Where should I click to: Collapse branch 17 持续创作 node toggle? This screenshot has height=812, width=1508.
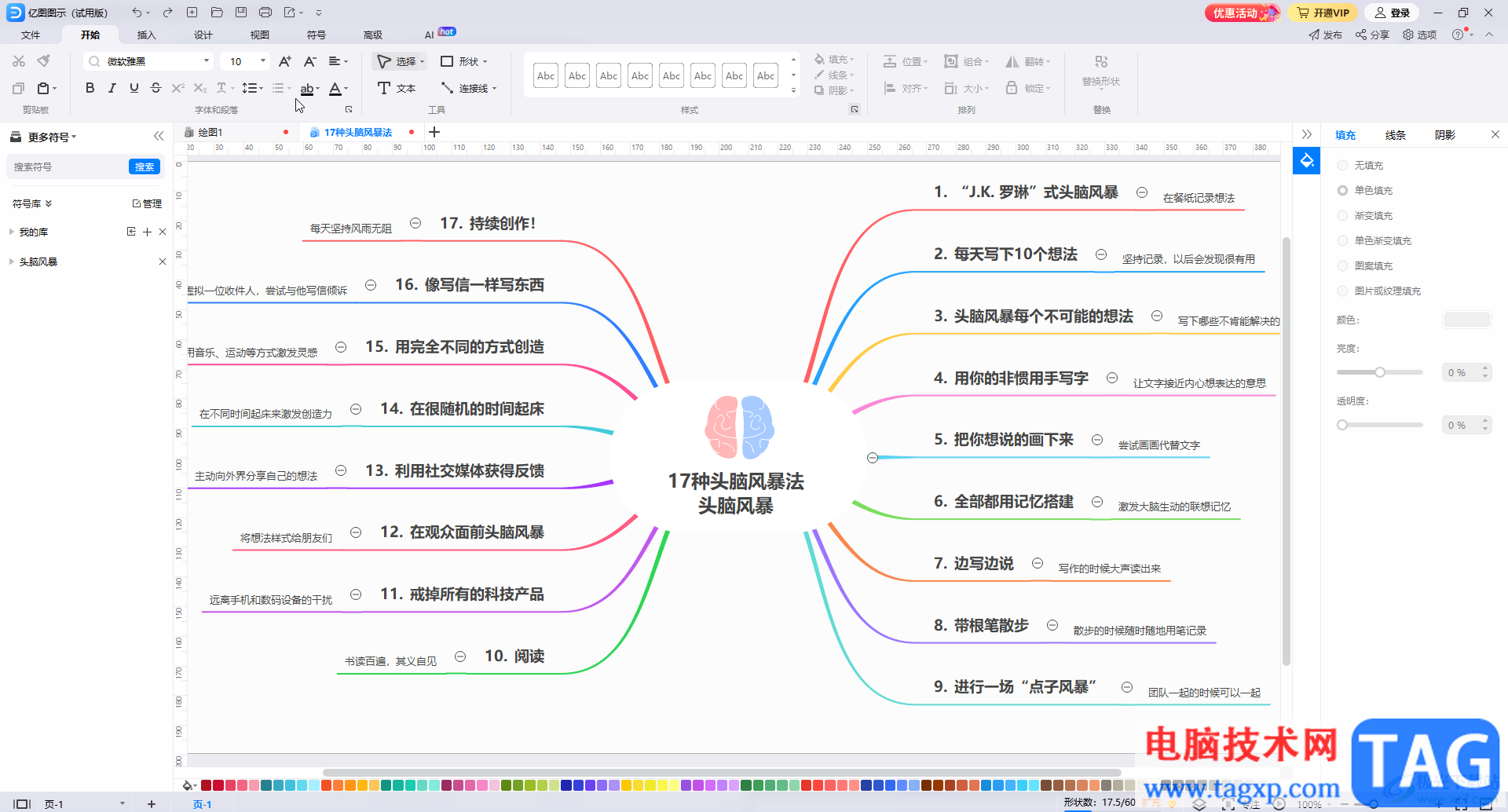415,223
